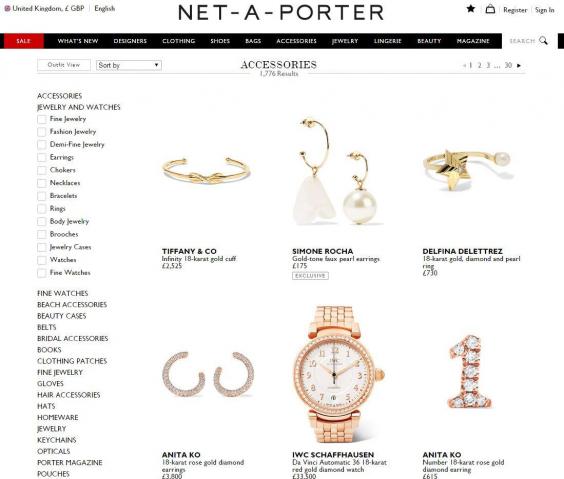Viewport: 564px width, 479px height.
Task: Enable the Watches filter checkbox
Action: (42, 260)
